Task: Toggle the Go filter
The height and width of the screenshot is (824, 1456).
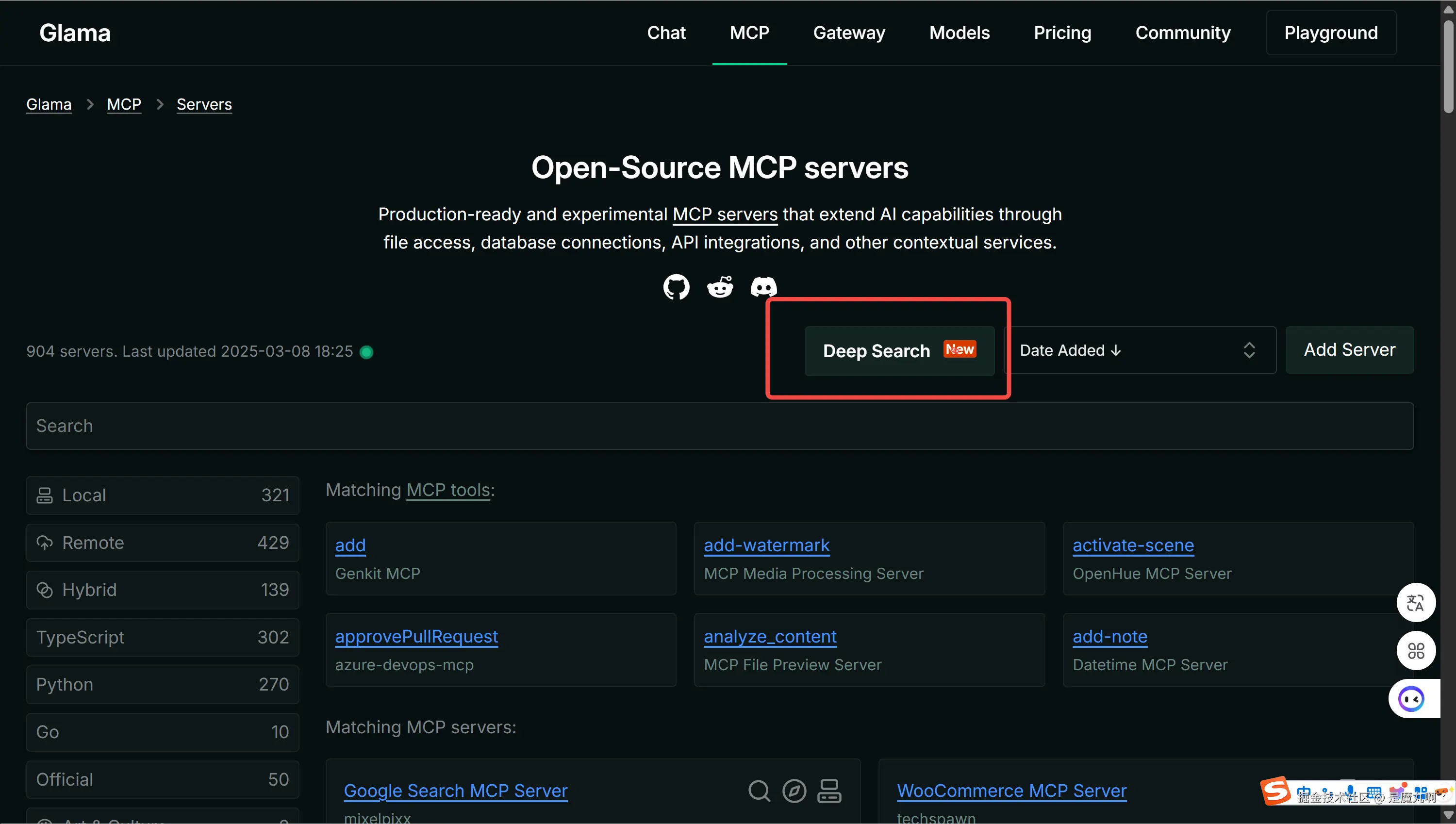Action: coord(163,732)
